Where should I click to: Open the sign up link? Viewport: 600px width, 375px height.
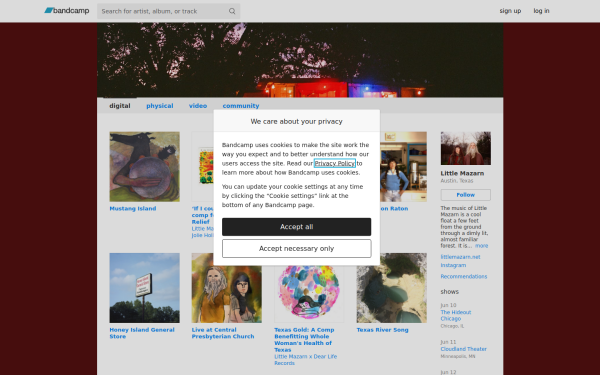pyautogui.click(x=510, y=11)
